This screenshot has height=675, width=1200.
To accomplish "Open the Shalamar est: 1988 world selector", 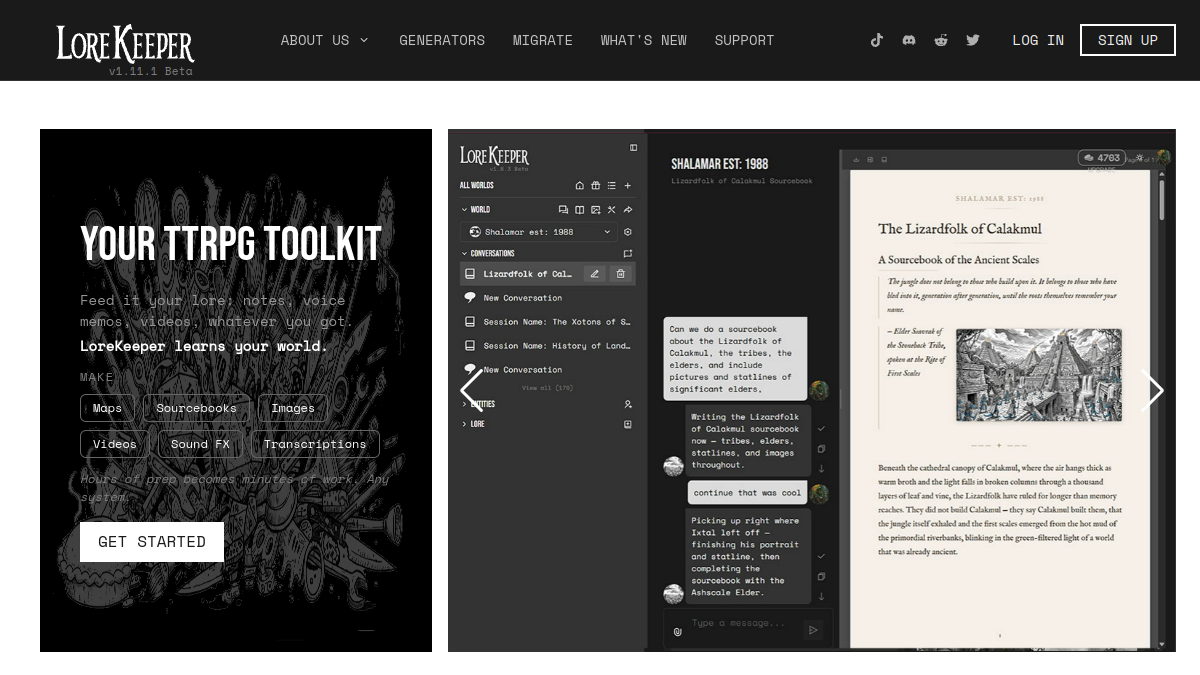I will coord(539,232).
